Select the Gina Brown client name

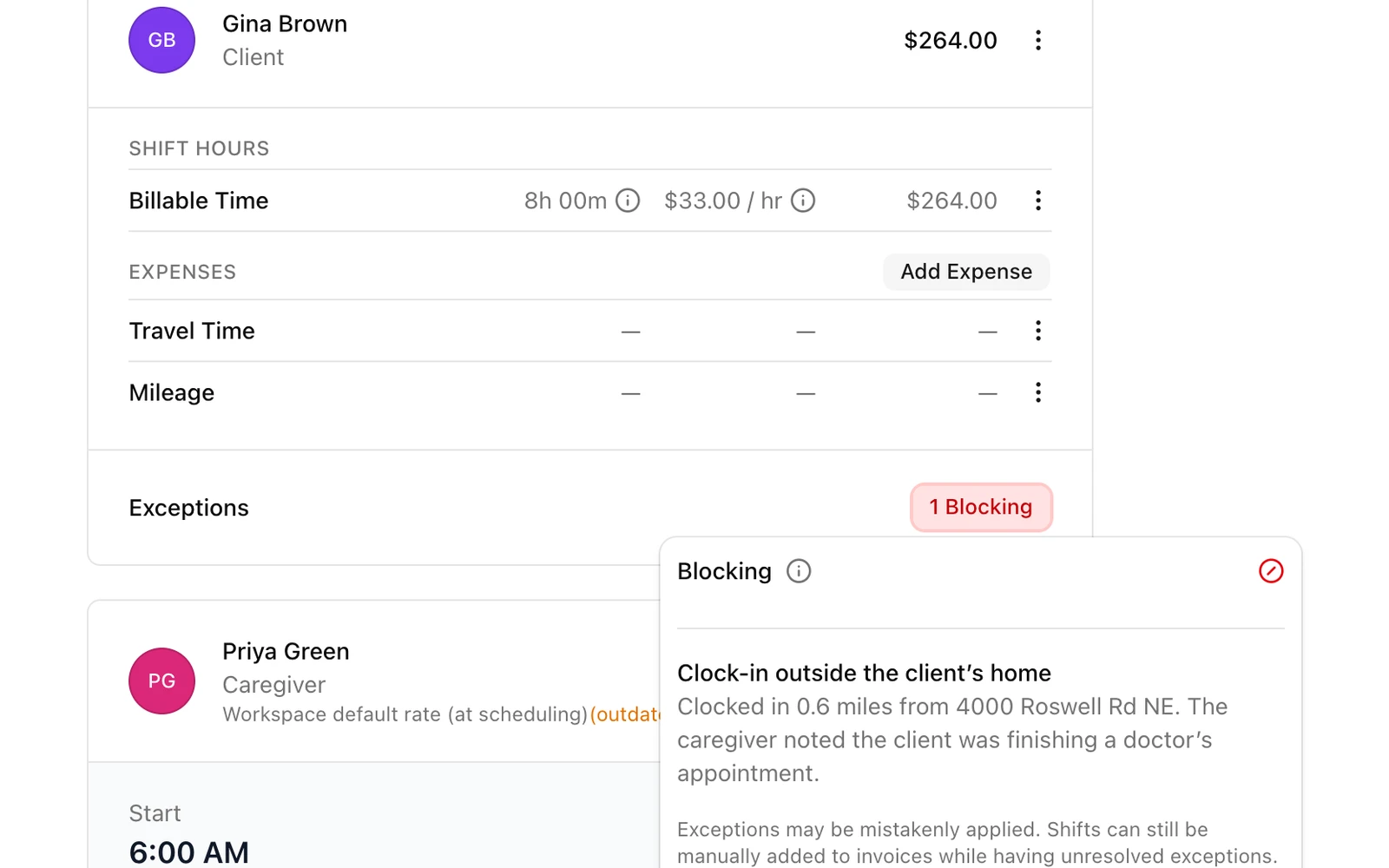click(x=285, y=24)
